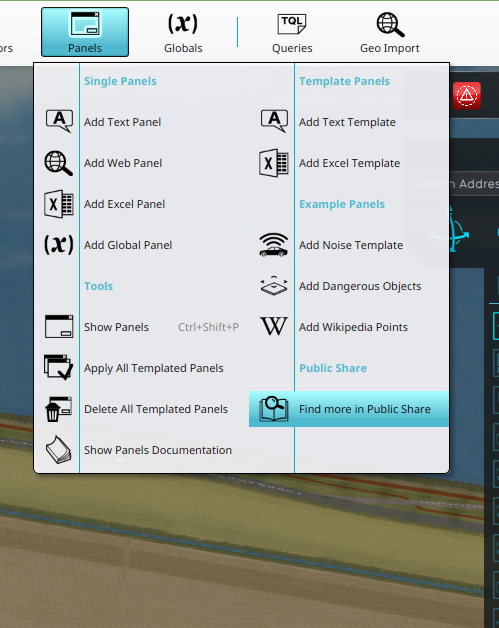Screen dimensions: 499x628
Task: Select Apply All Templated Panels
Action: click(x=154, y=368)
